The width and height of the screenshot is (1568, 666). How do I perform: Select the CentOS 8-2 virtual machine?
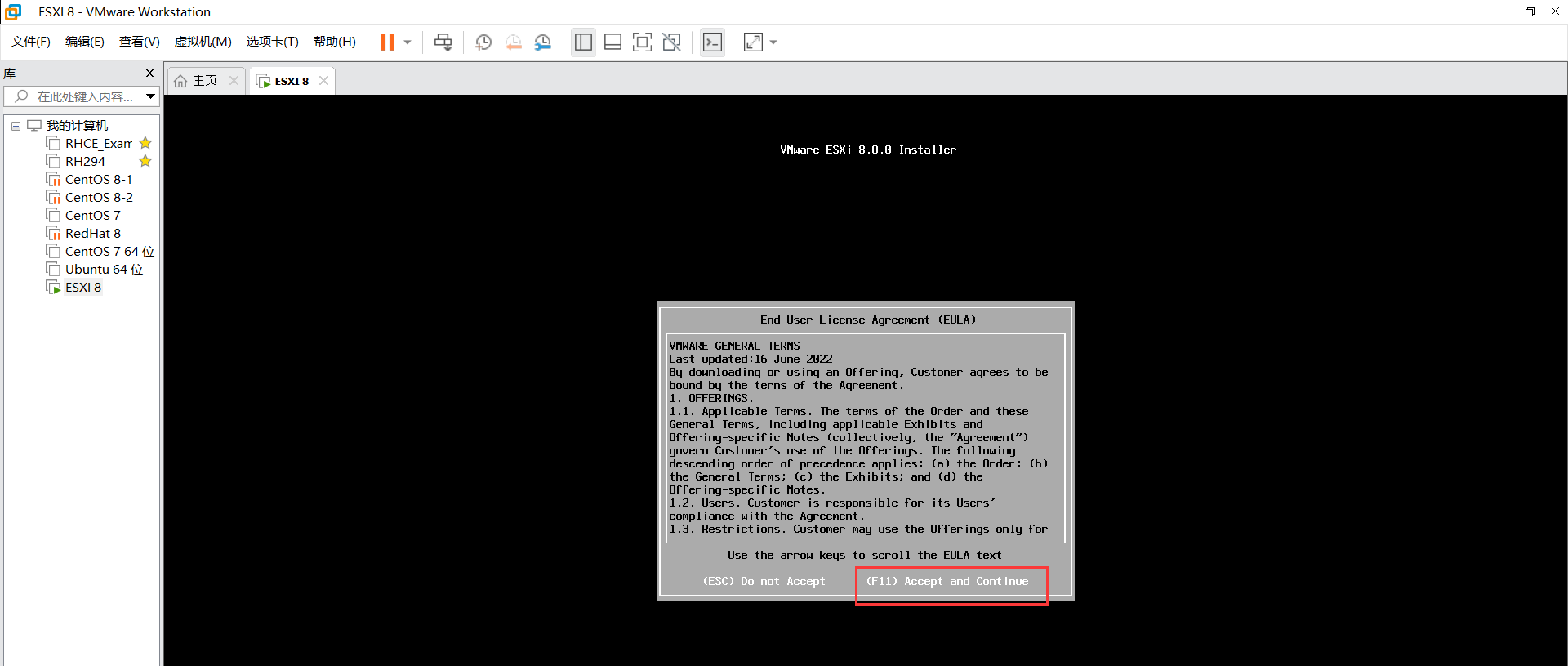pos(99,197)
